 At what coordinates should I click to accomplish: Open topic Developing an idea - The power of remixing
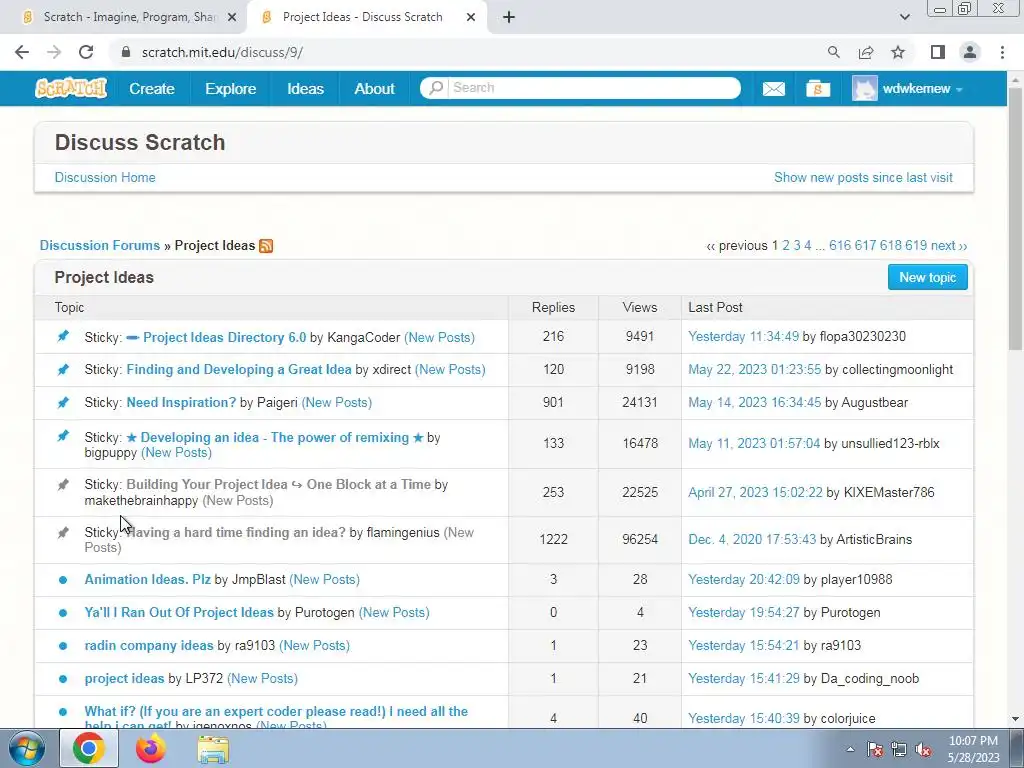(x=275, y=438)
